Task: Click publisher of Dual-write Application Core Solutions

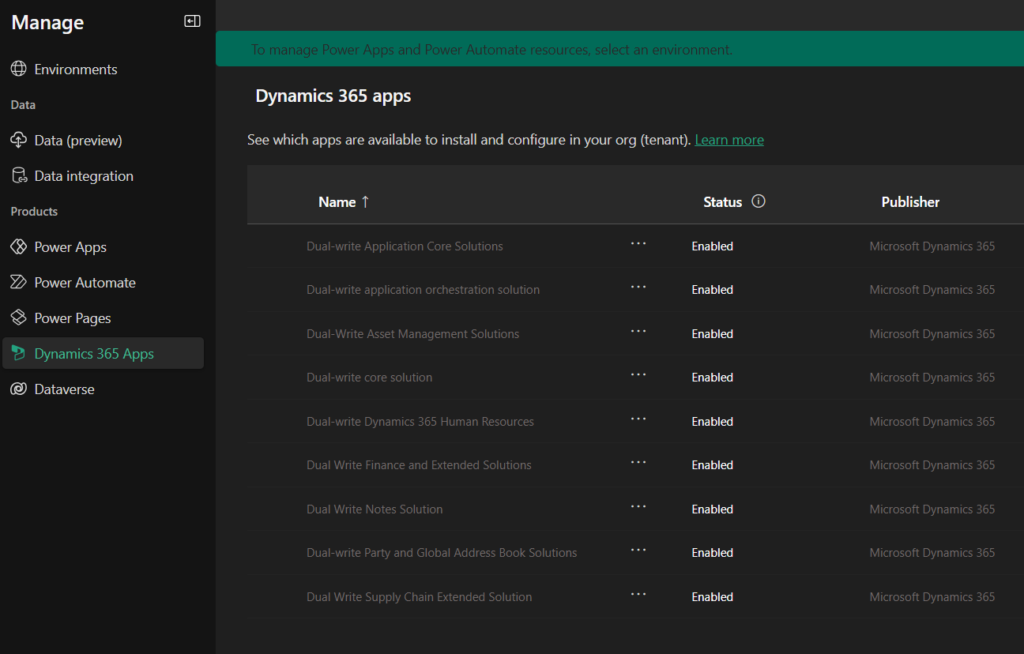Action: pyautogui.click(x=932, y=246)
